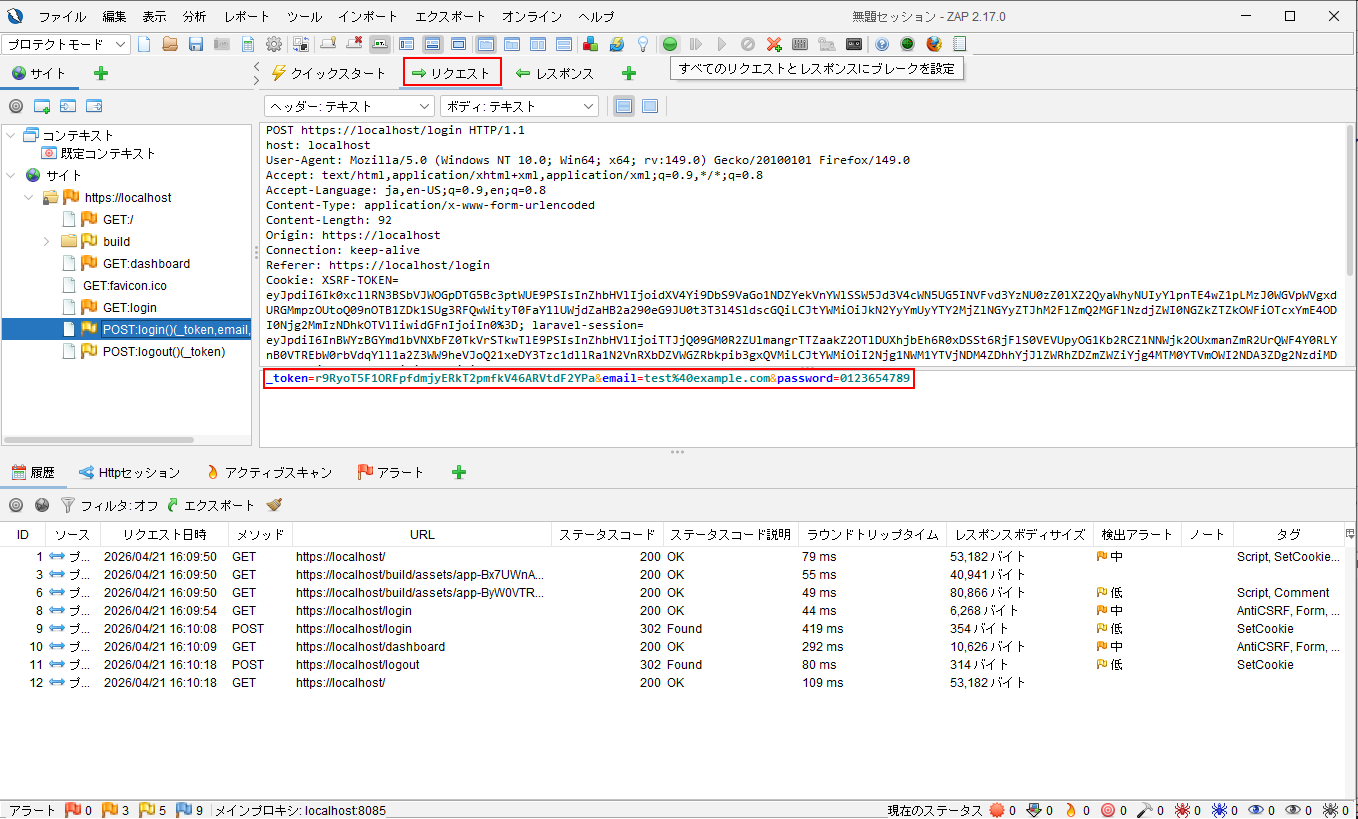Collapse the コンテキスト tree node
Viewport: 1358px width, 819px height.
tap(11, 135)
